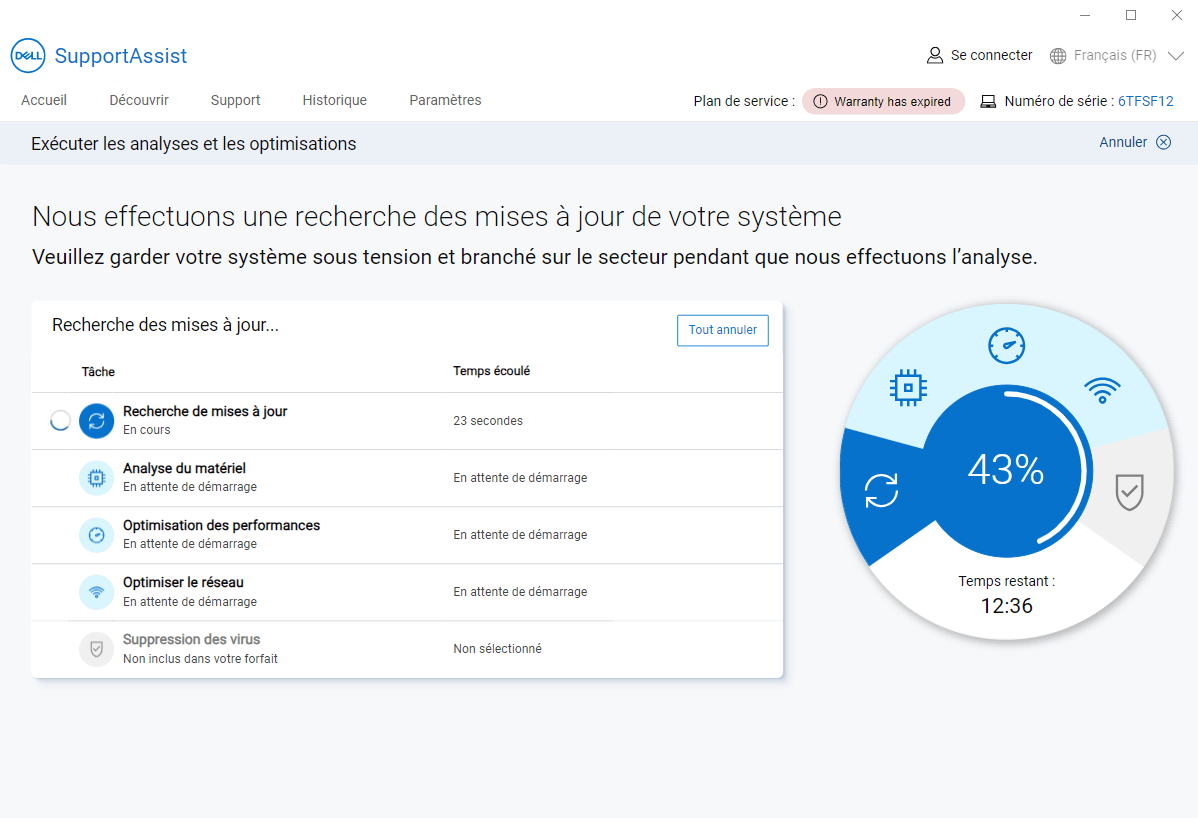The image size is (1198, 818).
Task: Click the Dell logo icon
Action: tap(28, 56)
